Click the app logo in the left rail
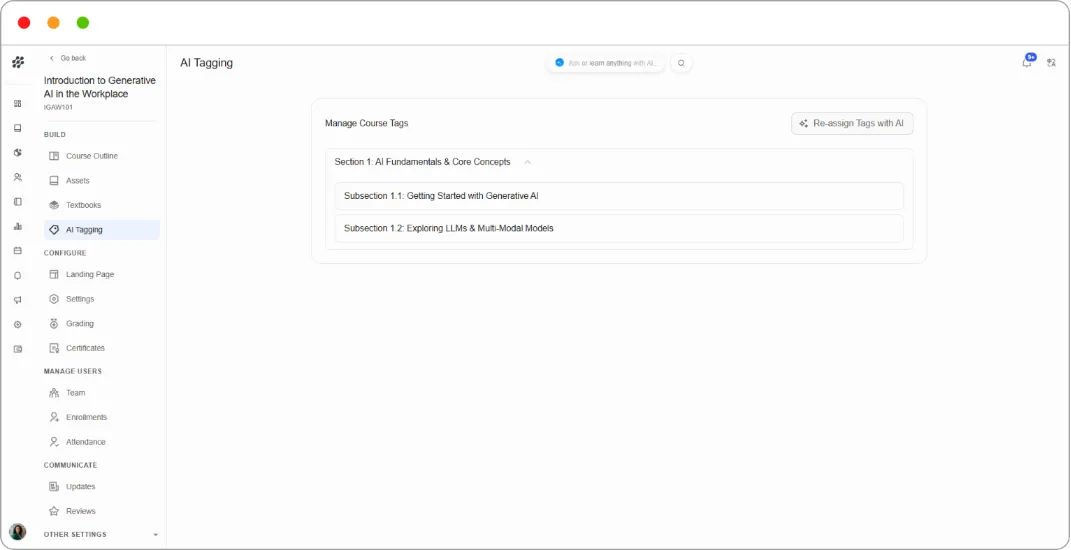 pos(18,62)
